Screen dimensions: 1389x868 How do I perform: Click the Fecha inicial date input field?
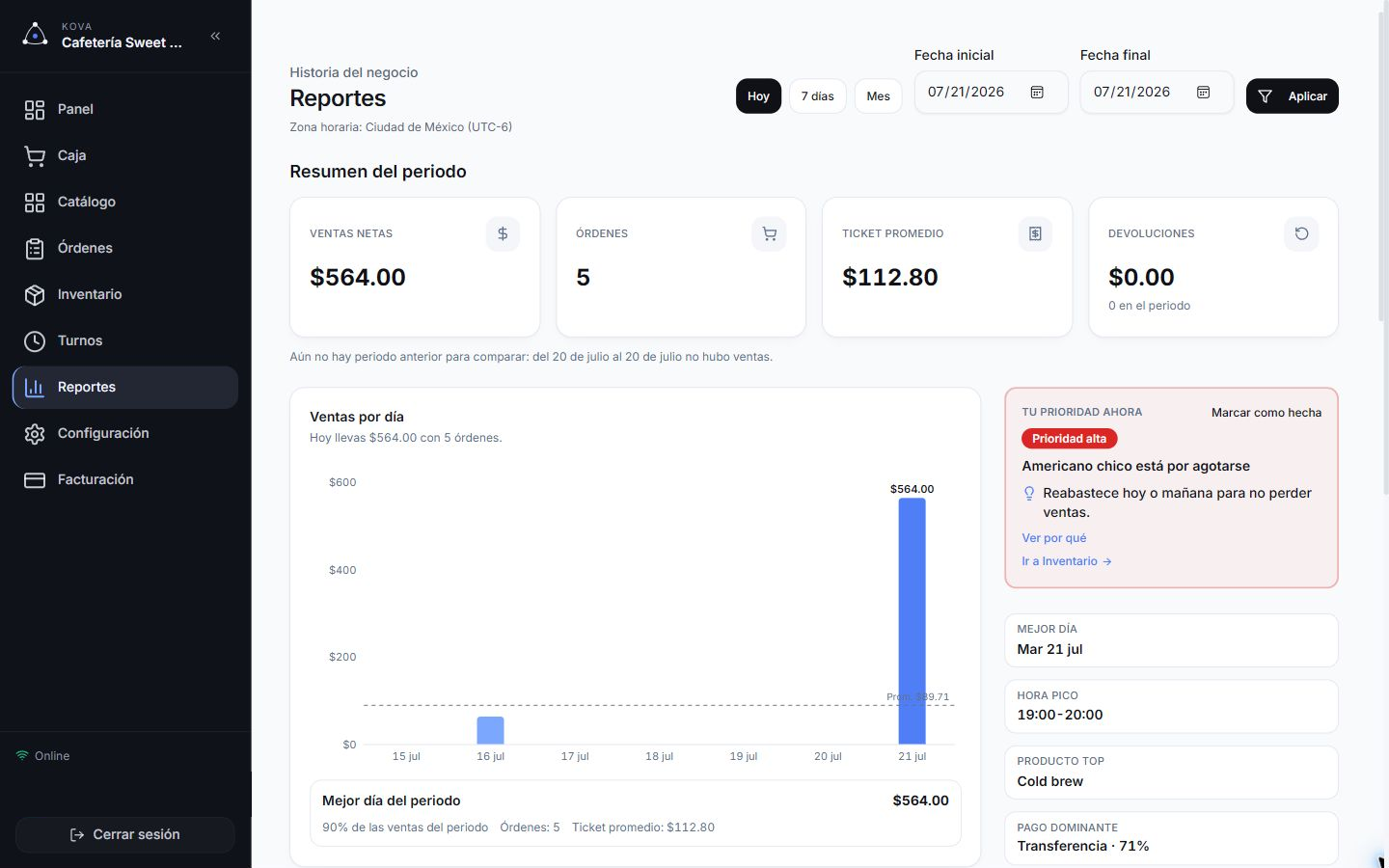pos(991,92)
